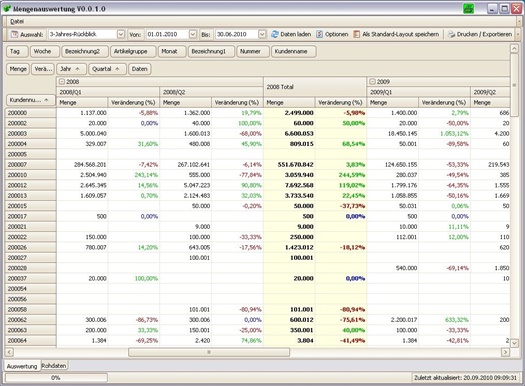
Task: Collapse the 2009 year group
Action: pyautogui.click(x=372, y=82)
